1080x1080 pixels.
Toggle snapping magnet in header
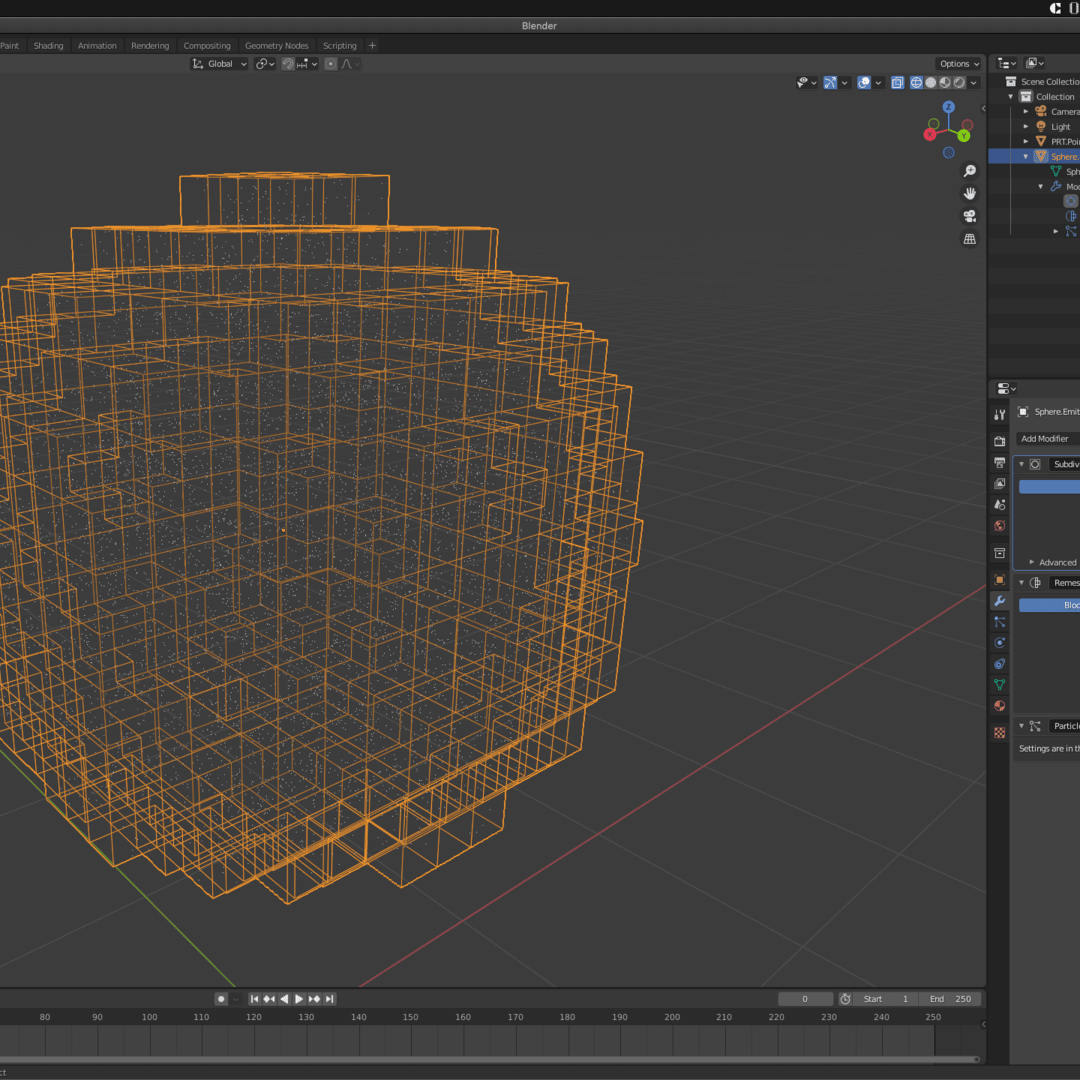pos(288,64)
